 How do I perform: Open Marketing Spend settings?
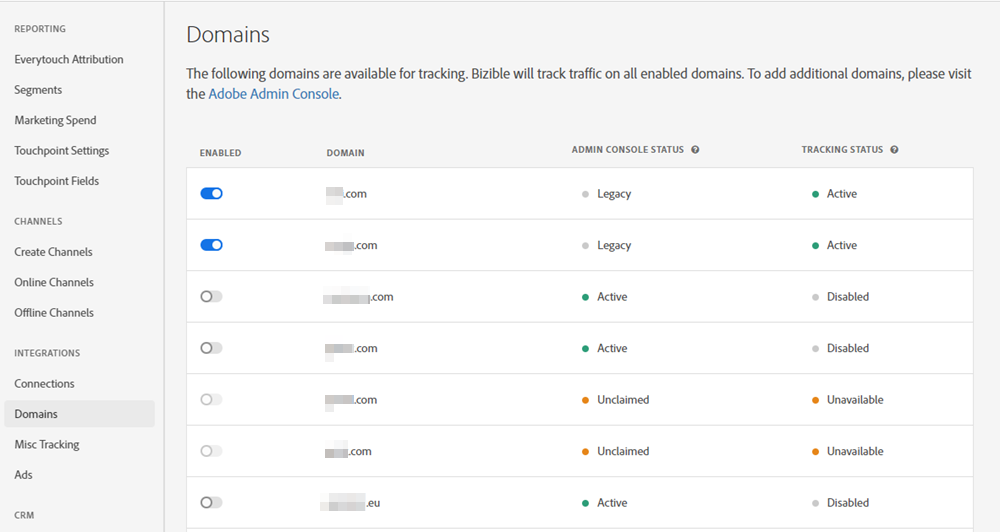(x=55, y=120)
